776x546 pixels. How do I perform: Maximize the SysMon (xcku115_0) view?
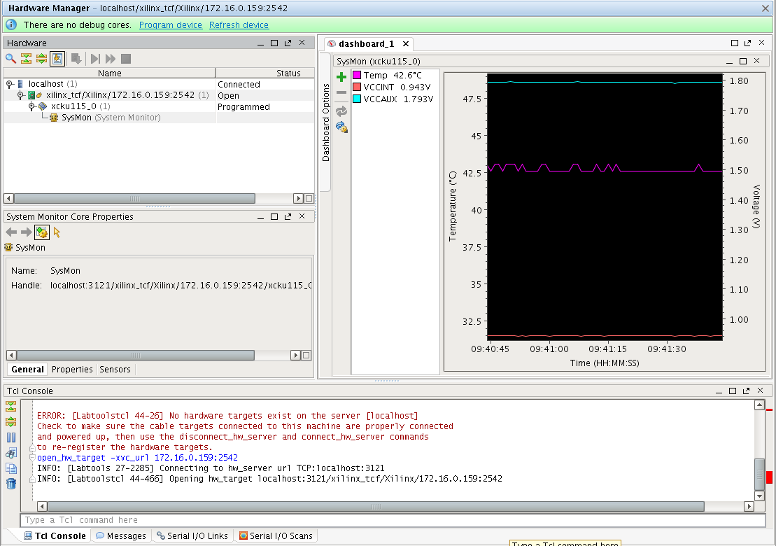pos(743,61)
